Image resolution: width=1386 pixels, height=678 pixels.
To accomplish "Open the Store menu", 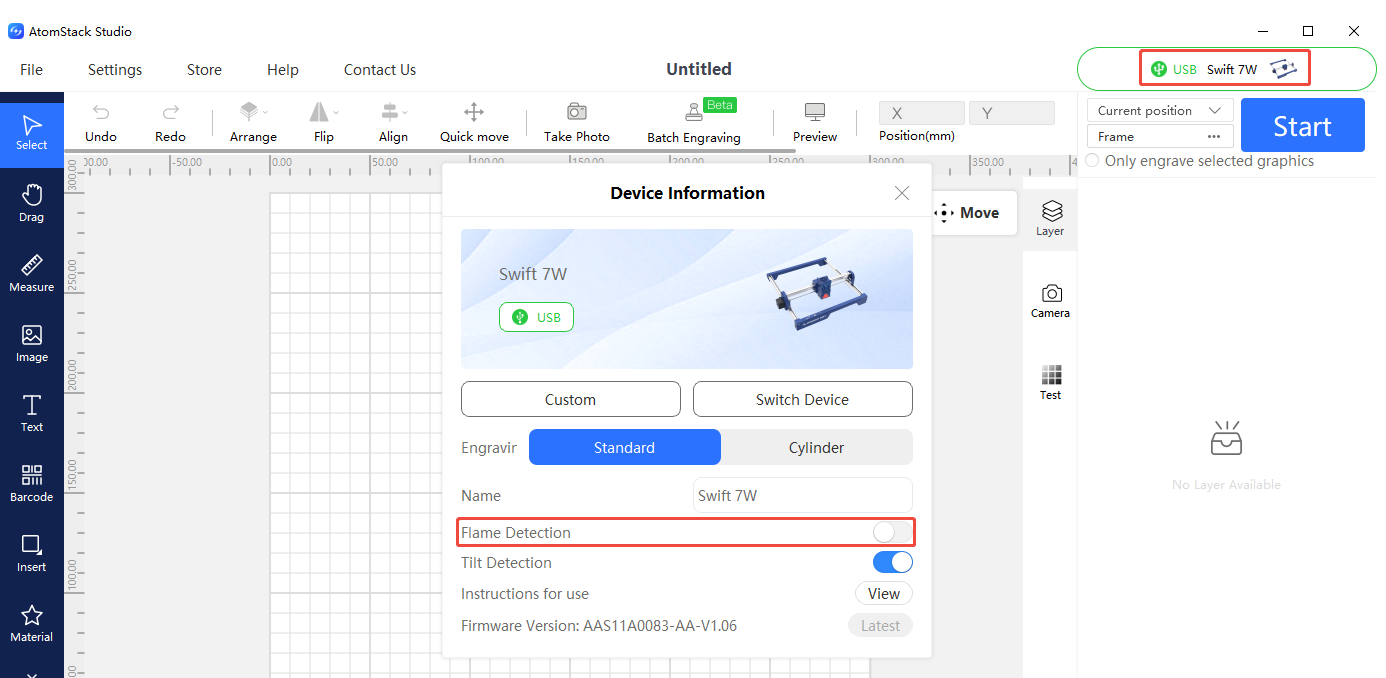I will tap(204, 69).
